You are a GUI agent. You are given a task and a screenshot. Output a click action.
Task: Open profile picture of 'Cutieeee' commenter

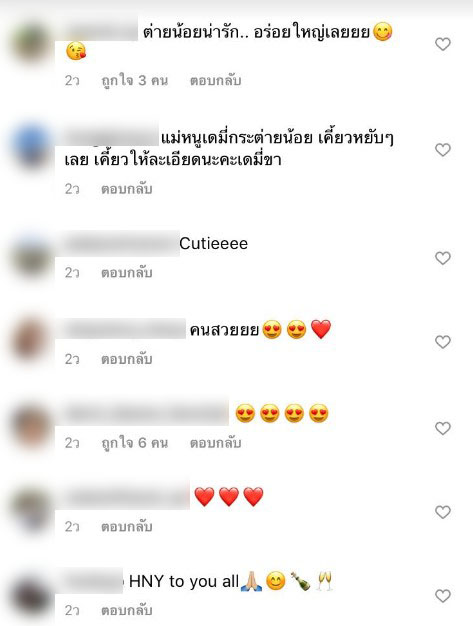pos(31,258)
